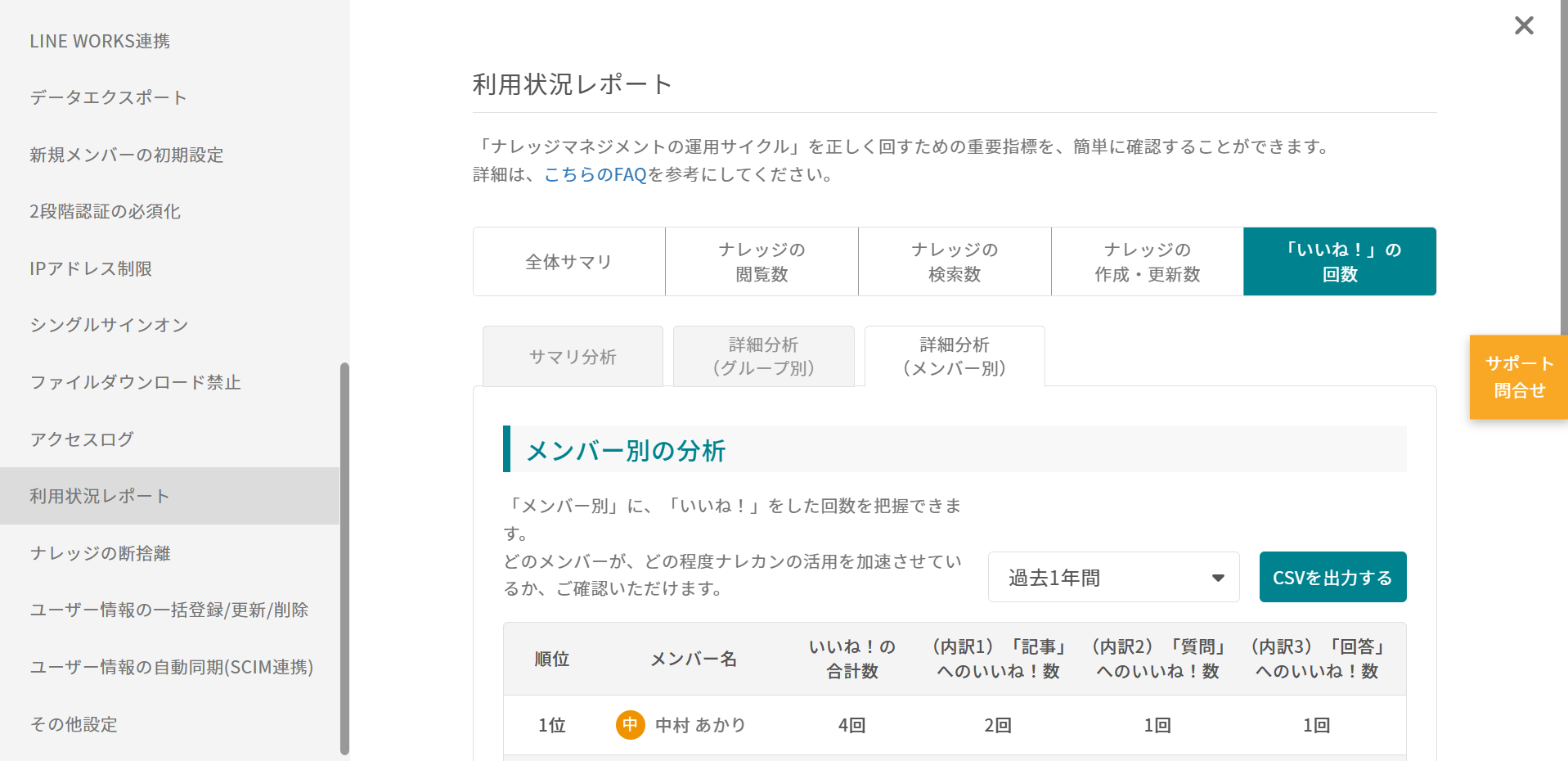1568x761 pixels.
Task: Open the アクセスログ sidebar item
Action: point(82,439)
